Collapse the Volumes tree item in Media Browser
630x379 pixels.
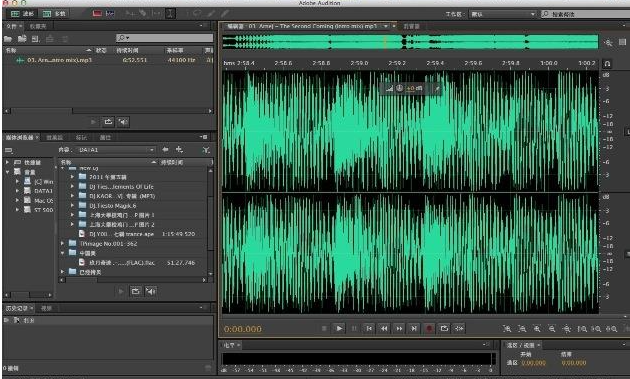click(7, 172)
